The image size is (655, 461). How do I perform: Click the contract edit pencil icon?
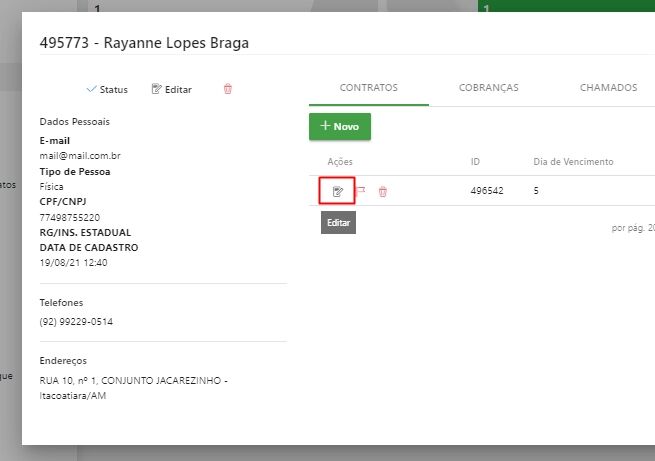(x=338, y=191)
